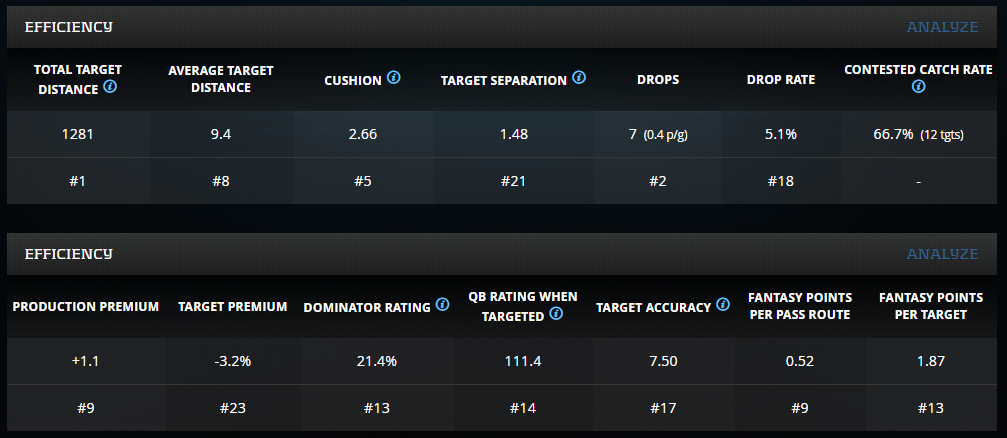
Task: Click Analyze in the Production Premium panel
Action: [942, 254]
